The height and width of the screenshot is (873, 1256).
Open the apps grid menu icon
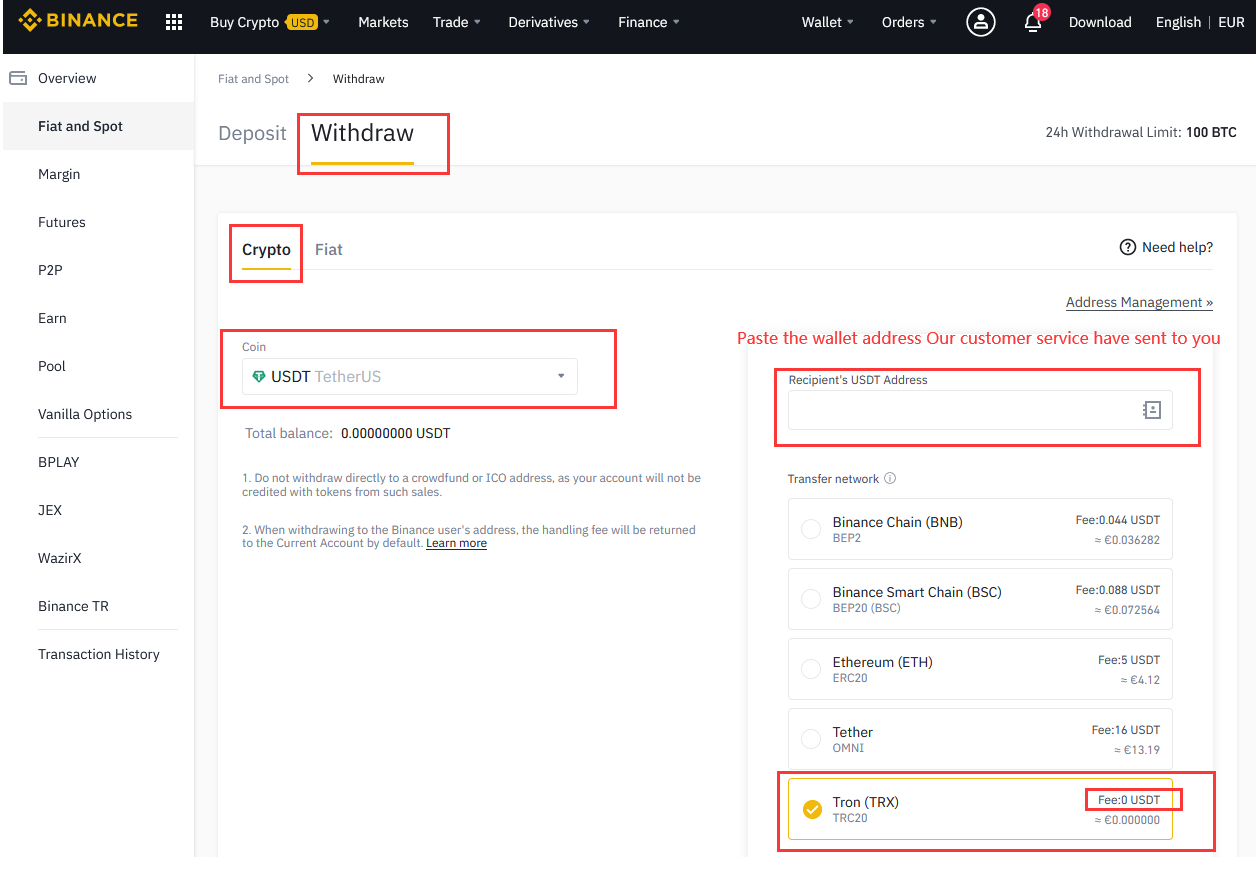coord(174,22)
